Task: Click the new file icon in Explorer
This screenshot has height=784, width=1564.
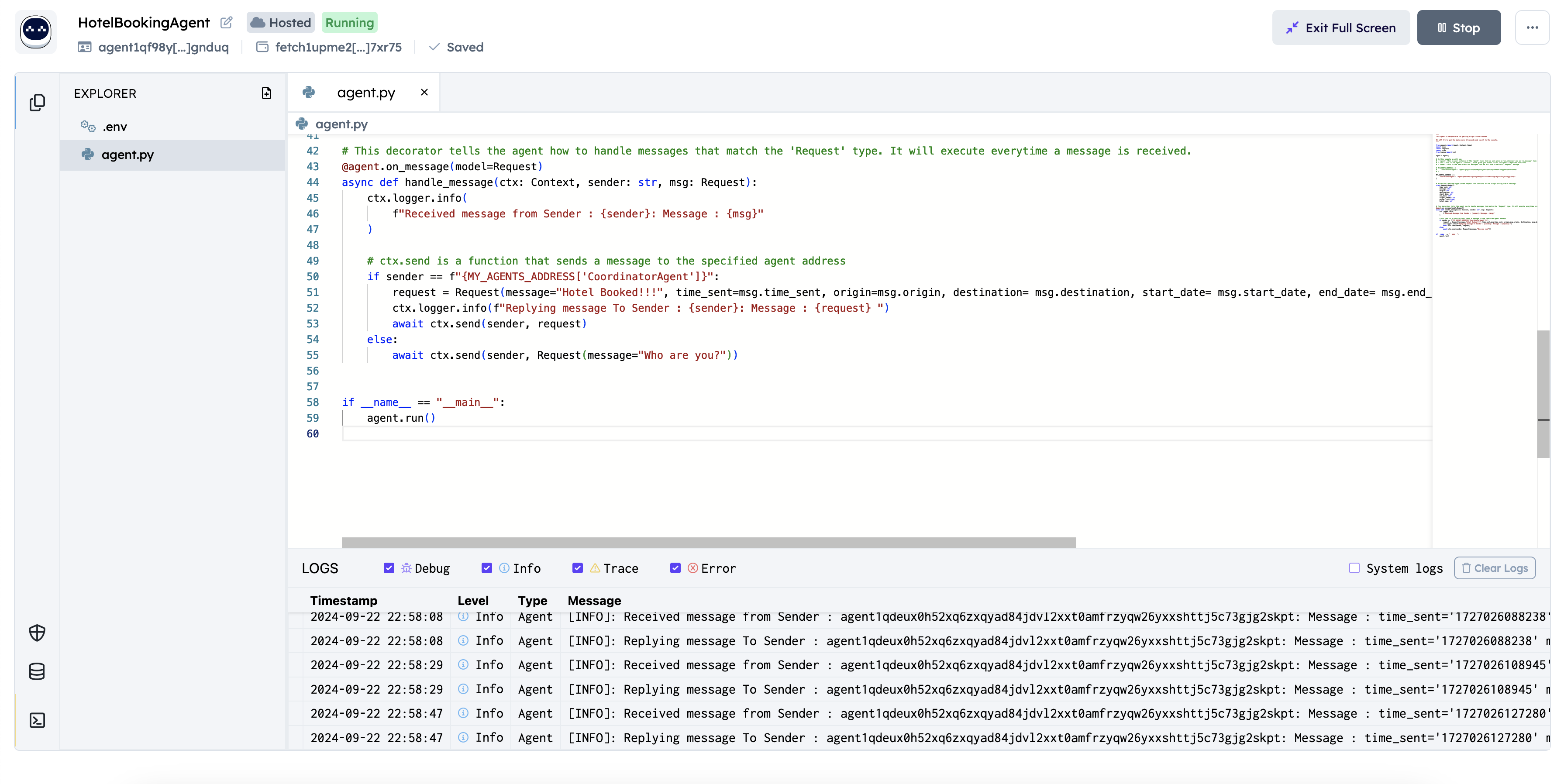Action: [266, 93]
